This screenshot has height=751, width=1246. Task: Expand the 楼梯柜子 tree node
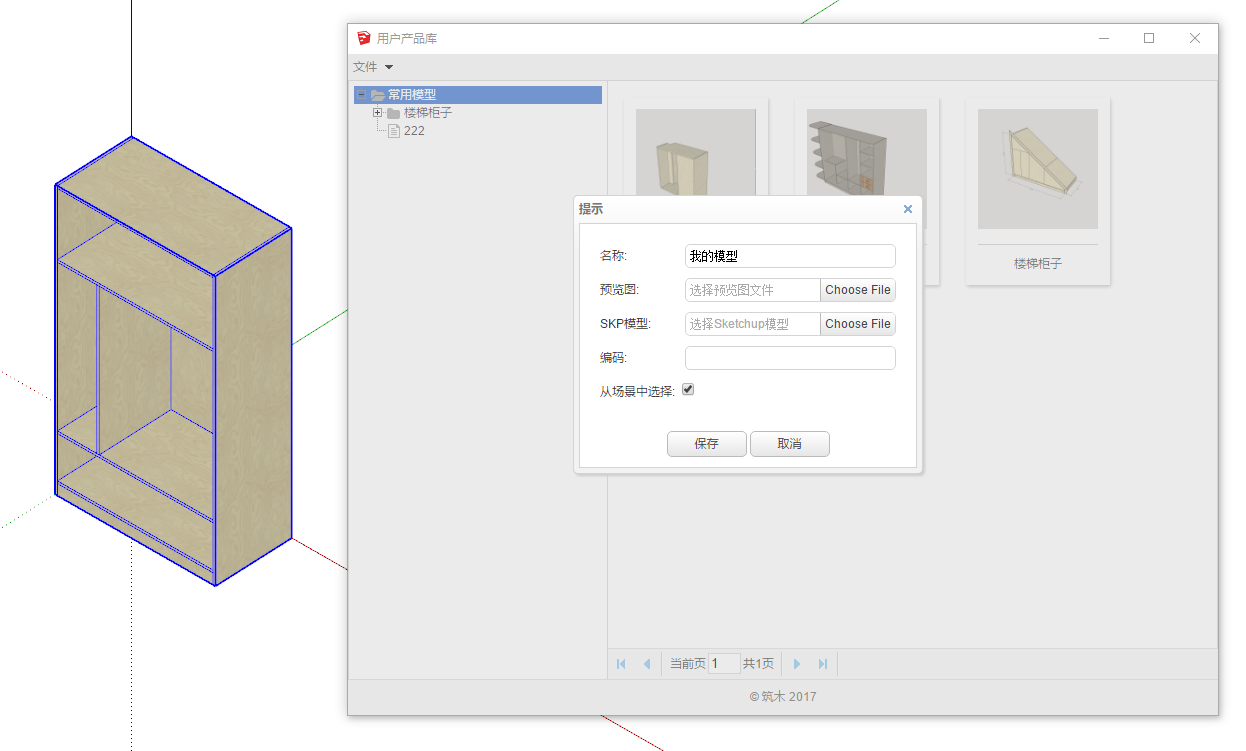[377, 112]
